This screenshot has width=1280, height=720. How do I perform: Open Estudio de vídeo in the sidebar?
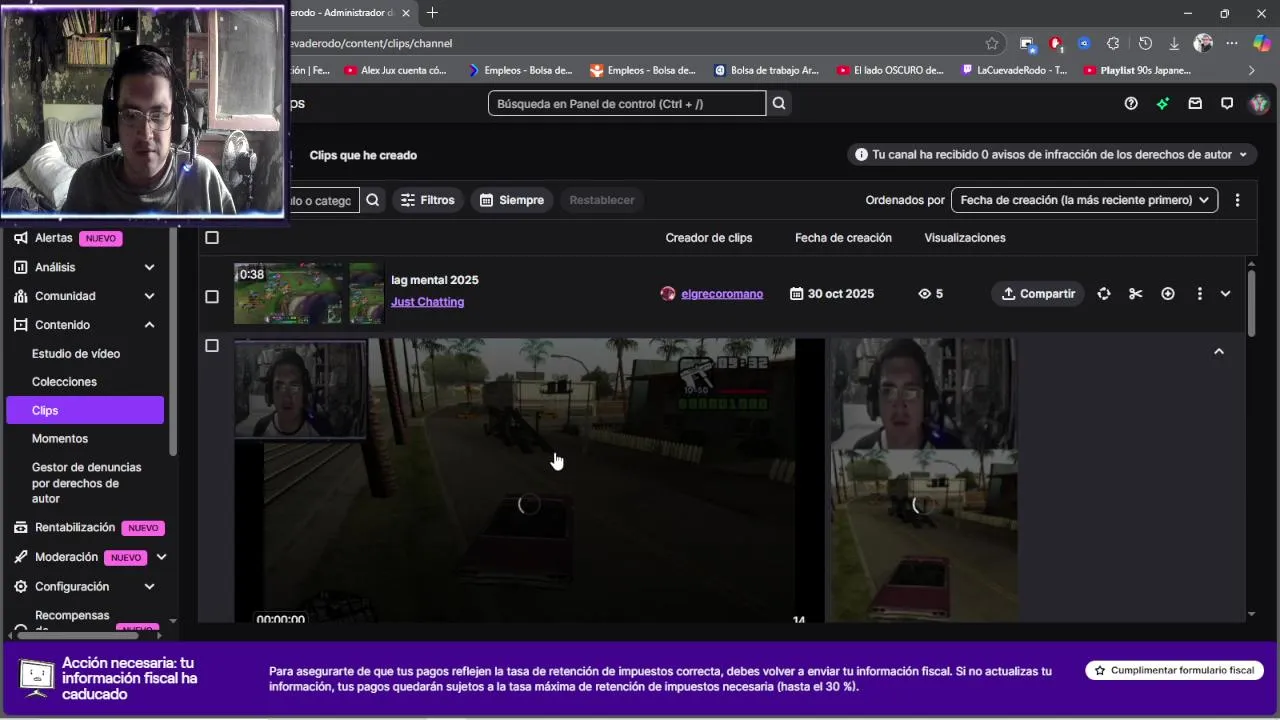click(x=76, y=354)
